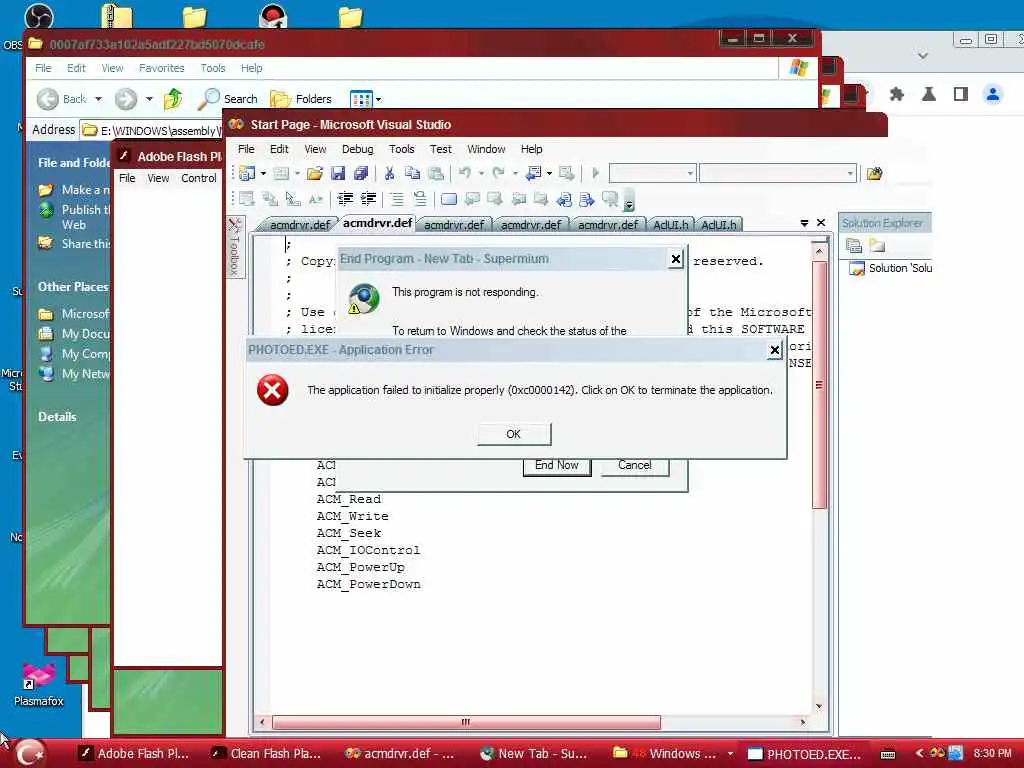Open the Text Editor toolbar options dropdown
The width and height of the screenshot is (1024, 768).
[629, 199]
